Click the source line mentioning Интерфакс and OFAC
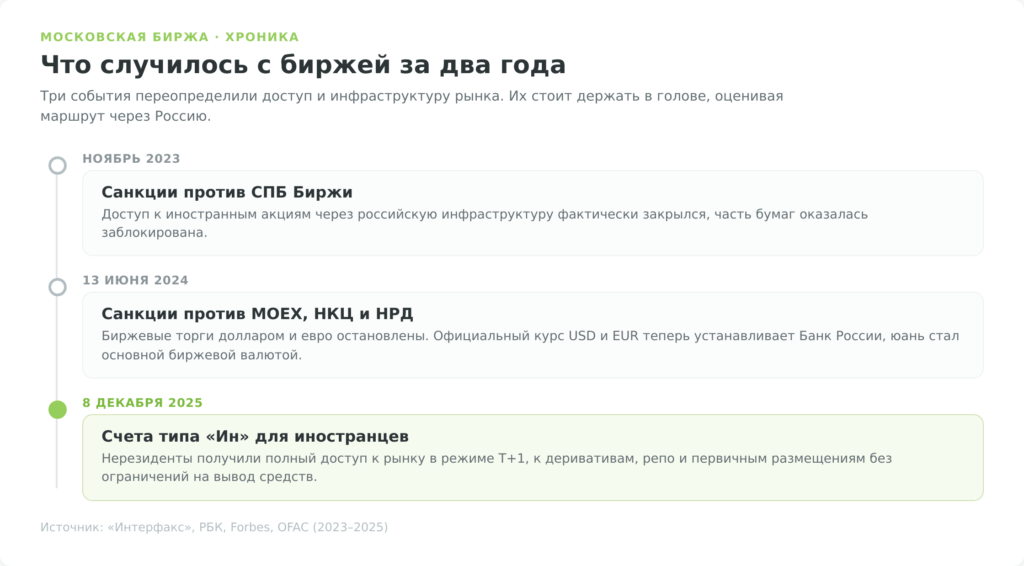The height and width of the screenshot is (566, 1024). coord(214,527)
